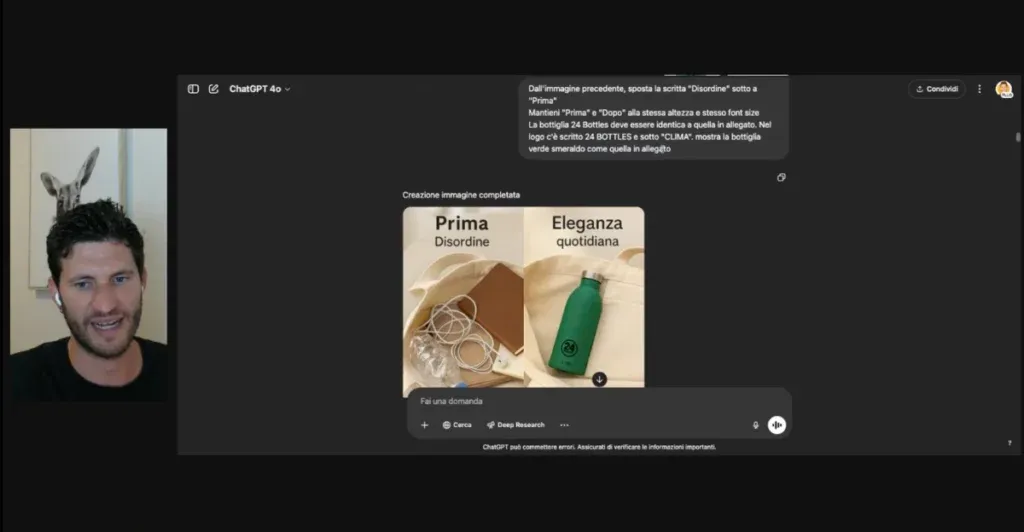Open the generated Prima/Eleganza image
Viewport: 1024px width, 532px height.
[x=523, y=297]
